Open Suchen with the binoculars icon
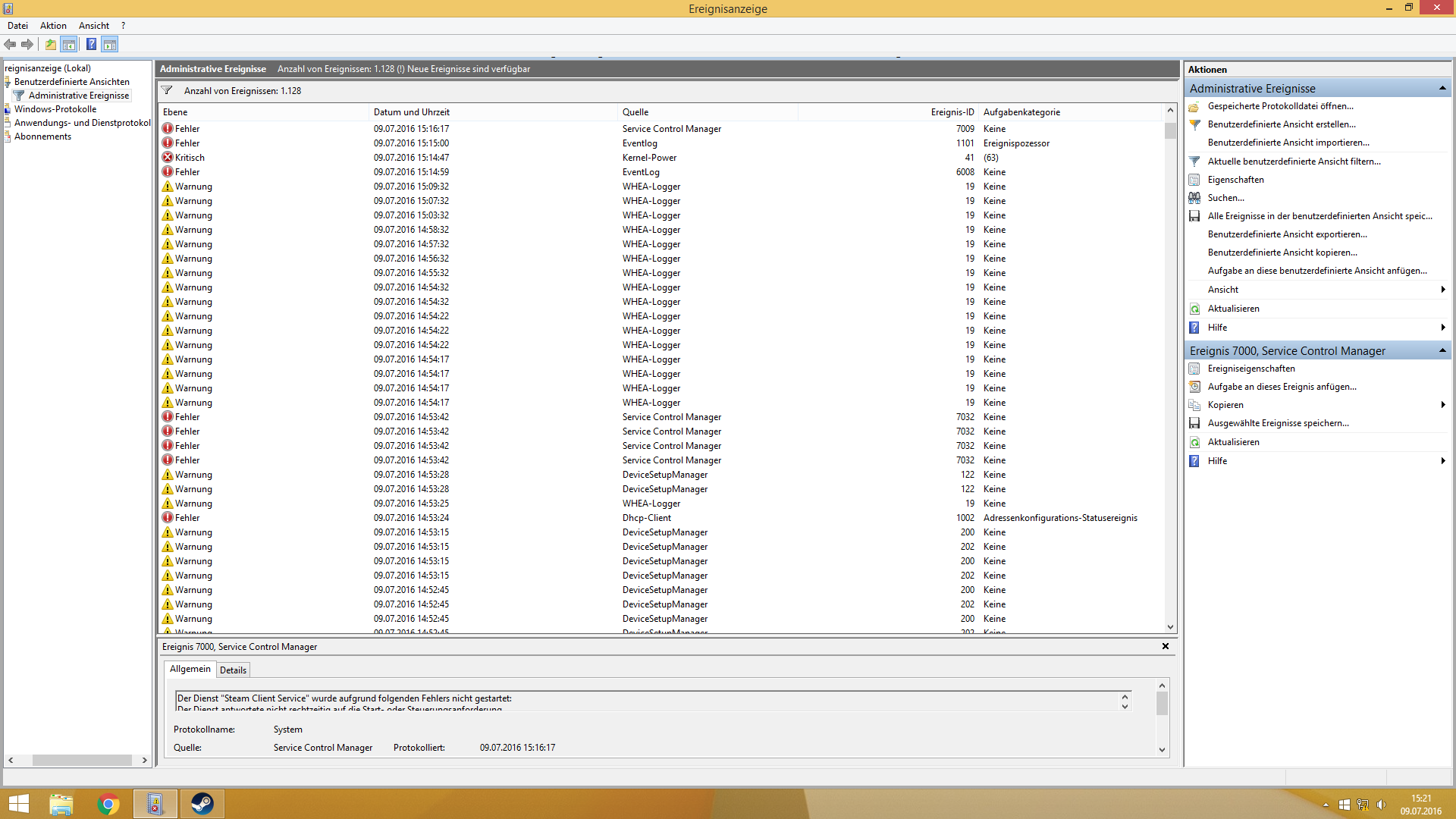 point(1225,198)
